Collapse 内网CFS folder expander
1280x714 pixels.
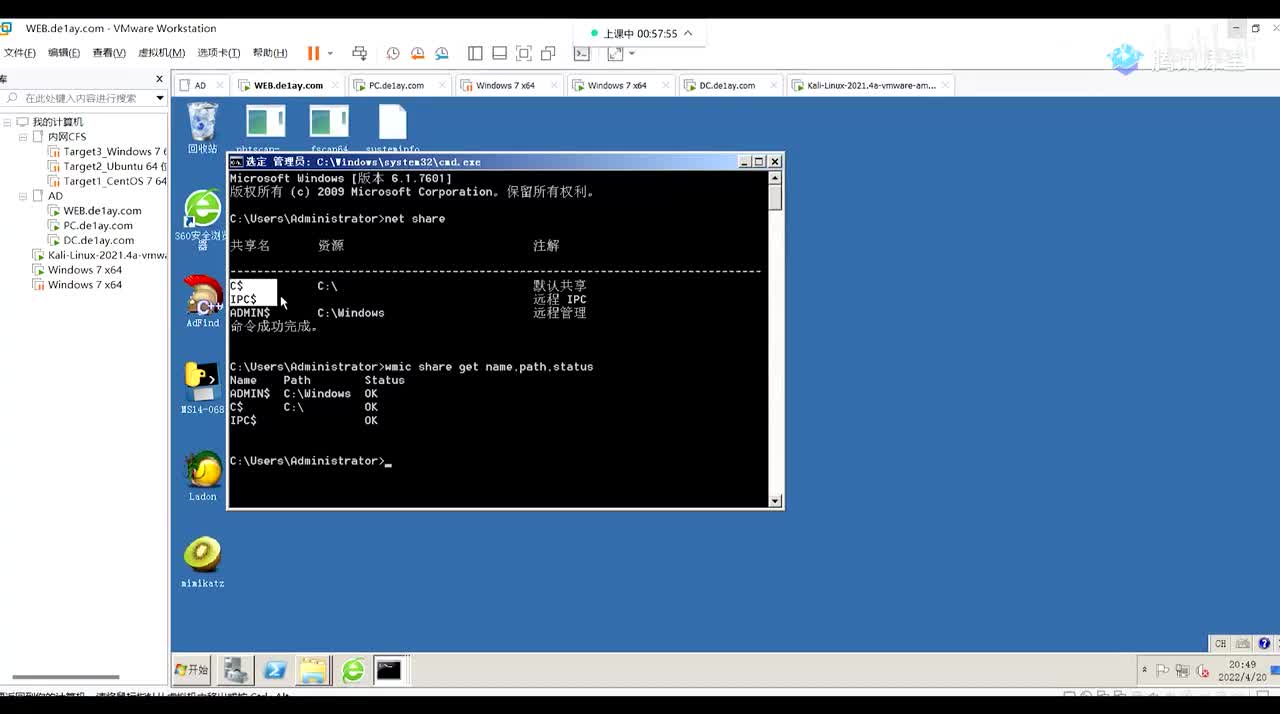(23, 137)
